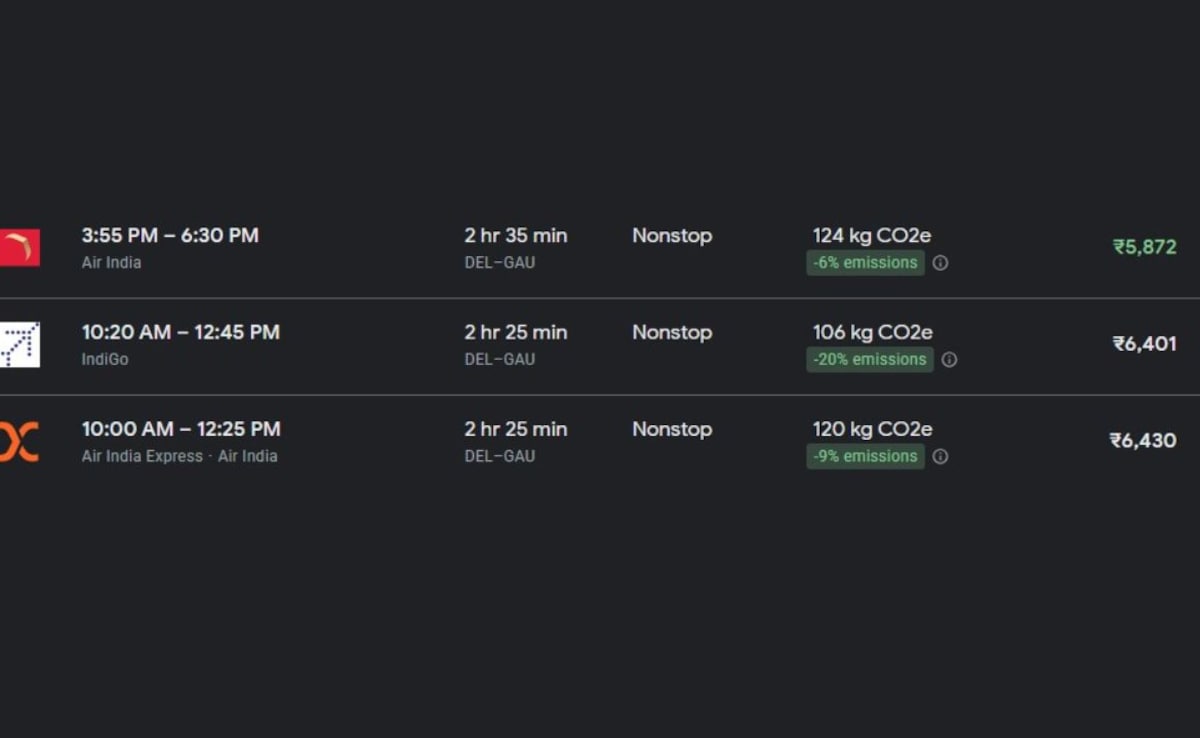Image resolution: width=1200 pixels, height=738 pixels.
Task: Click the IndiGo airline logo
Action: [x=19, y=344]
